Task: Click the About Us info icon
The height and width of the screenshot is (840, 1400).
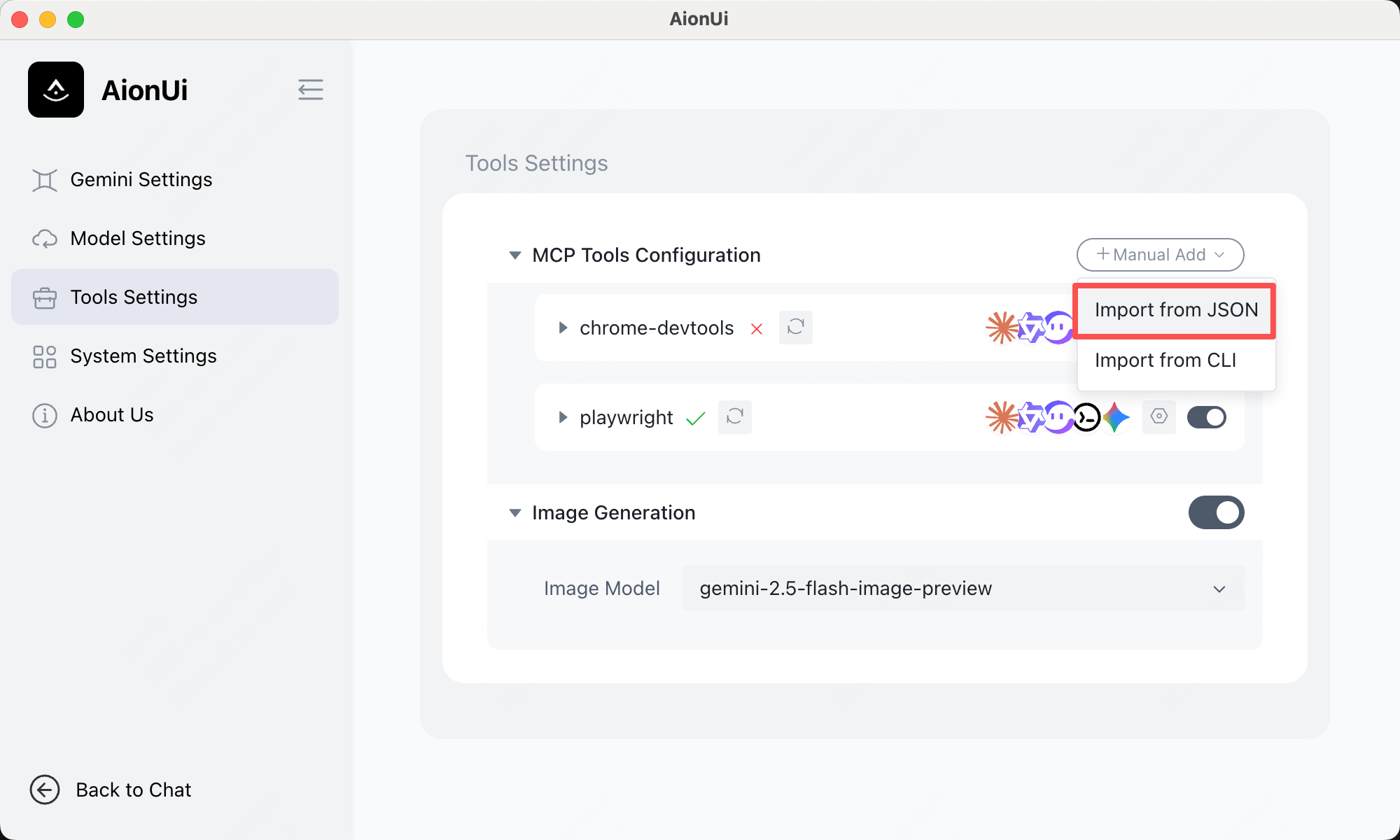Action: coord(45,415)
